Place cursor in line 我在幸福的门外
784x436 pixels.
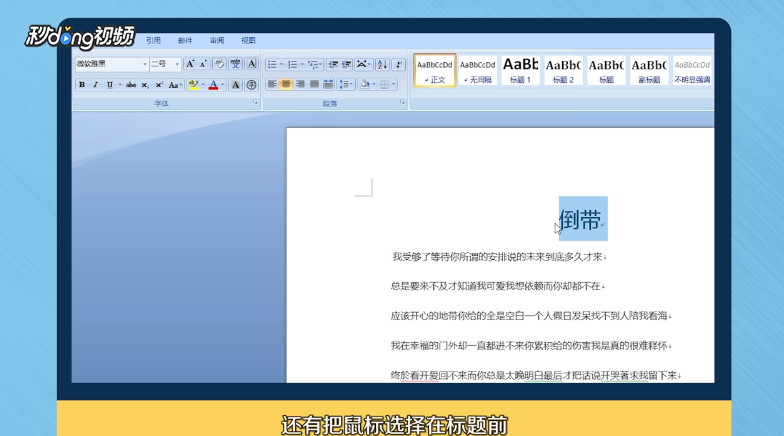click(530, 346)
